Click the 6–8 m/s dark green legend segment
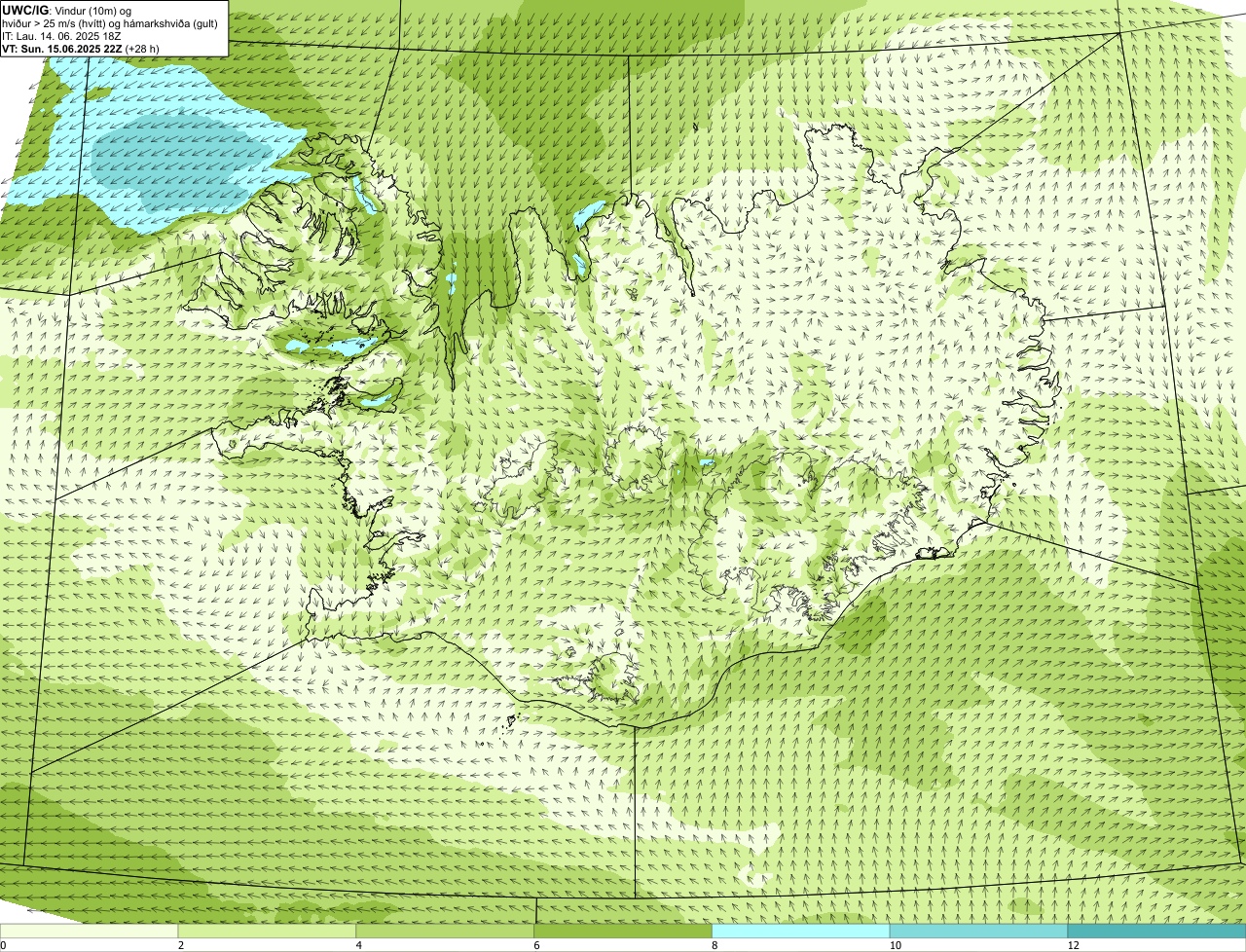 624,932
